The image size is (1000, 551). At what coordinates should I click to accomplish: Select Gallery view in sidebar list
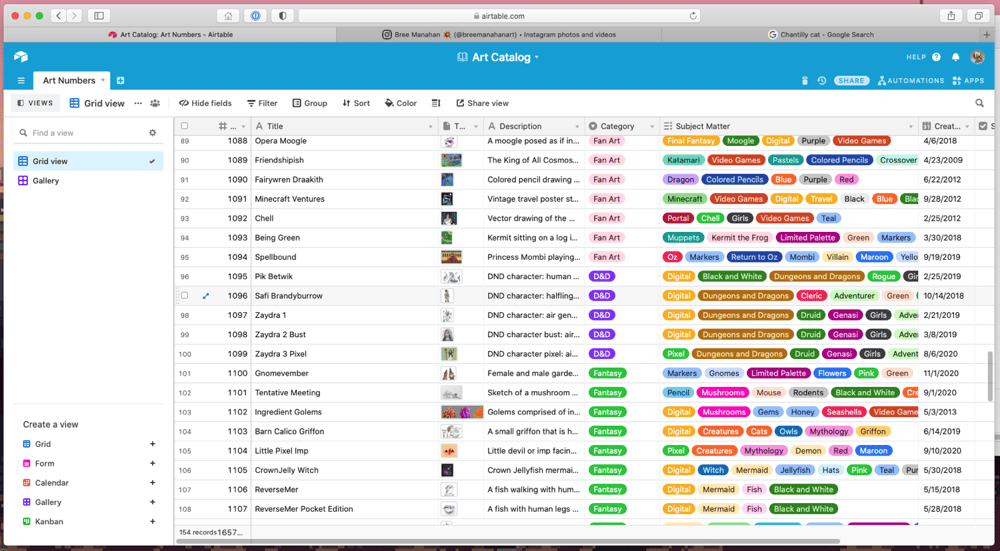pos(88,180)
